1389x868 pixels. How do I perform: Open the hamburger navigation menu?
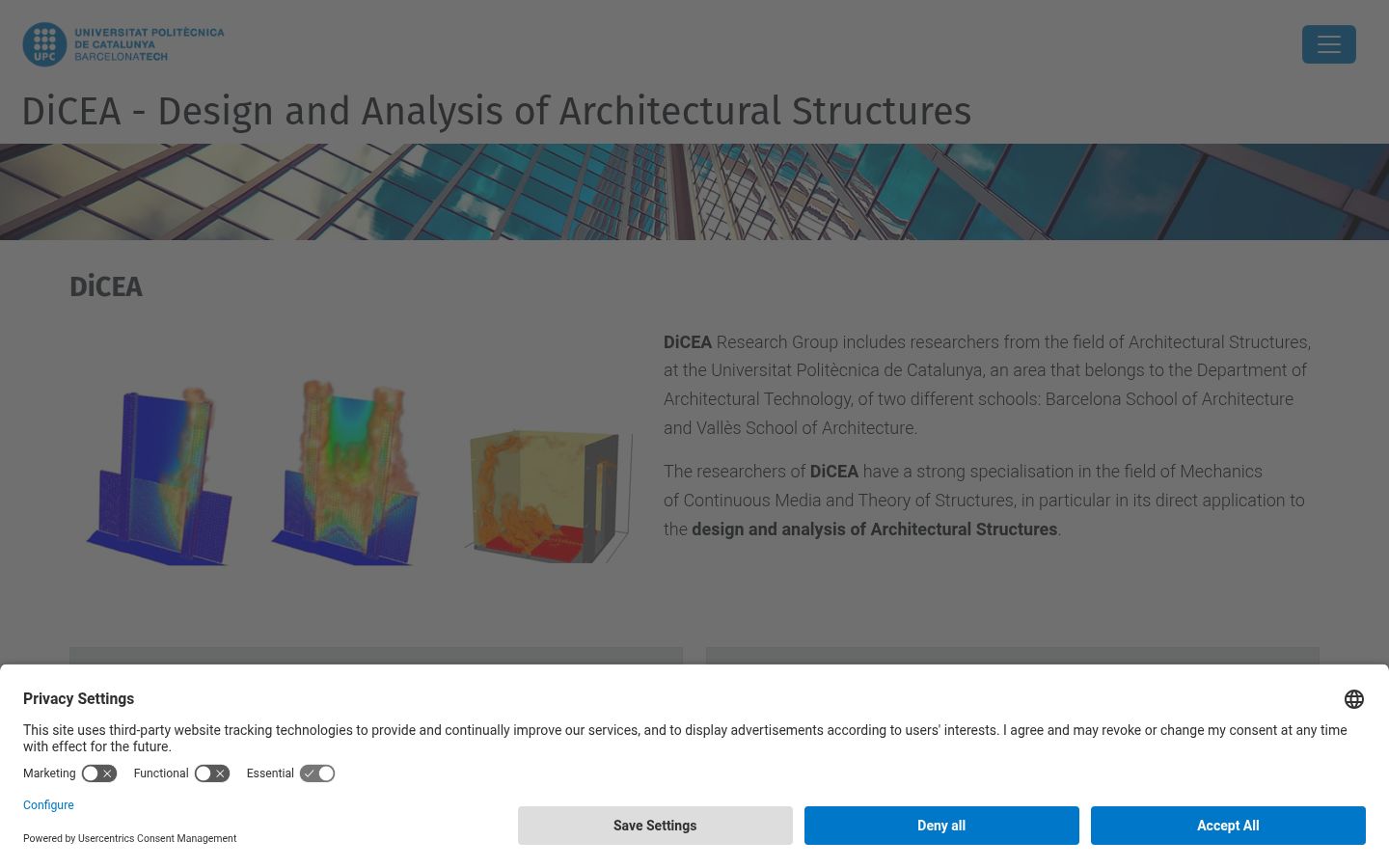tap(1328, 44)
